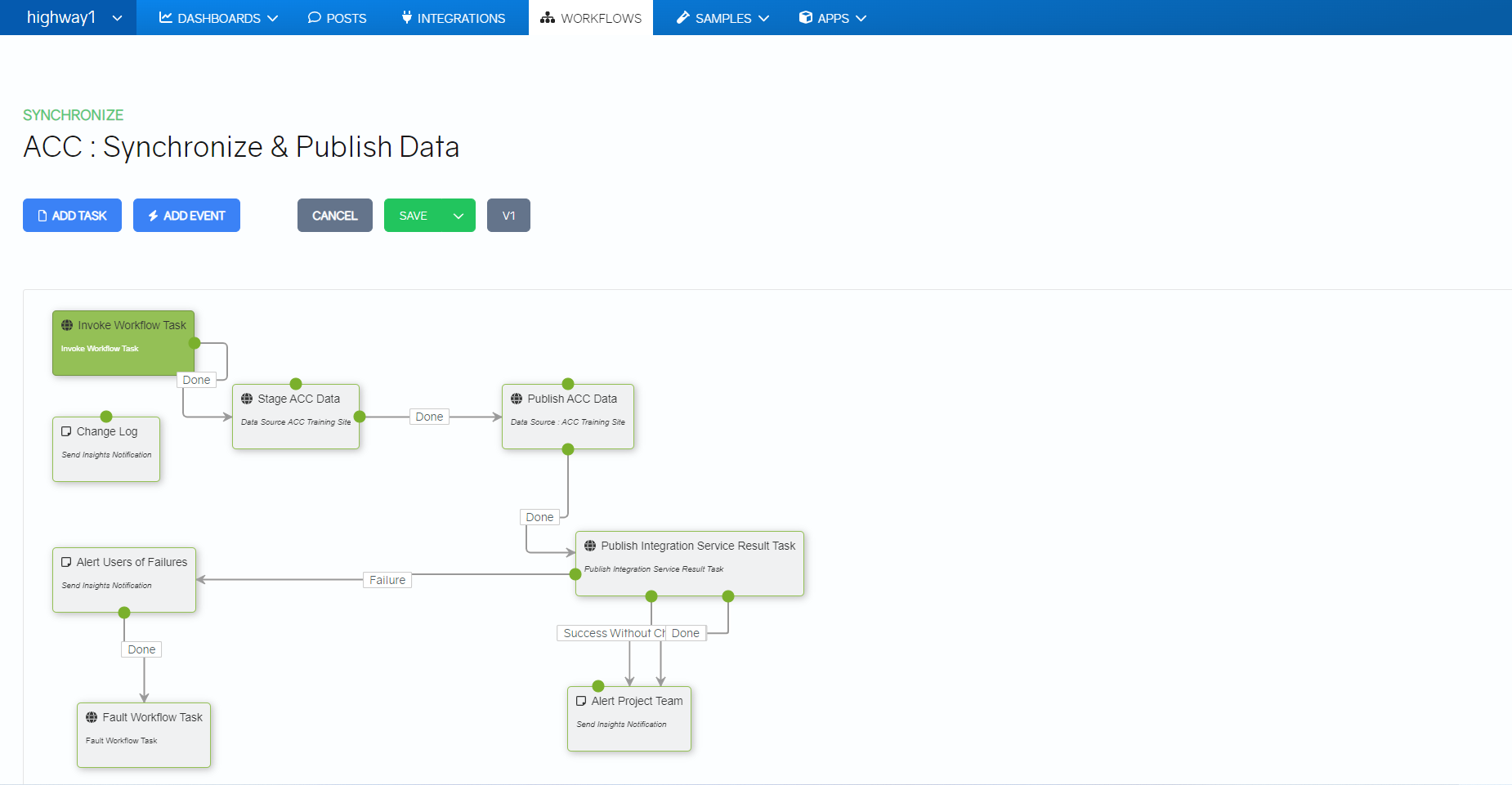Expand the Samples menu
The image size is (1512, 785).
tap(722, 18)
